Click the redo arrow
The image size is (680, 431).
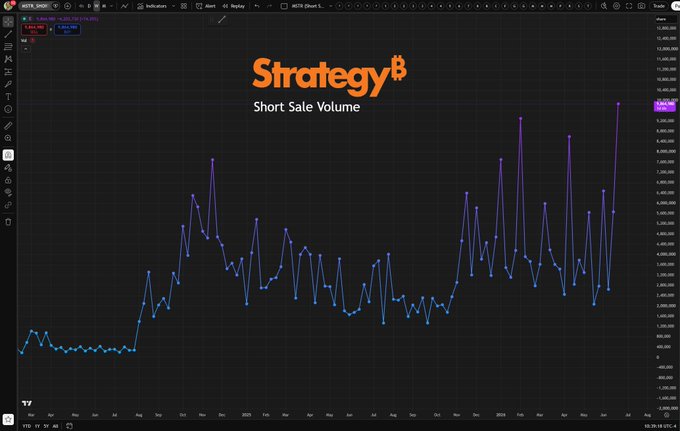[269, 6]
